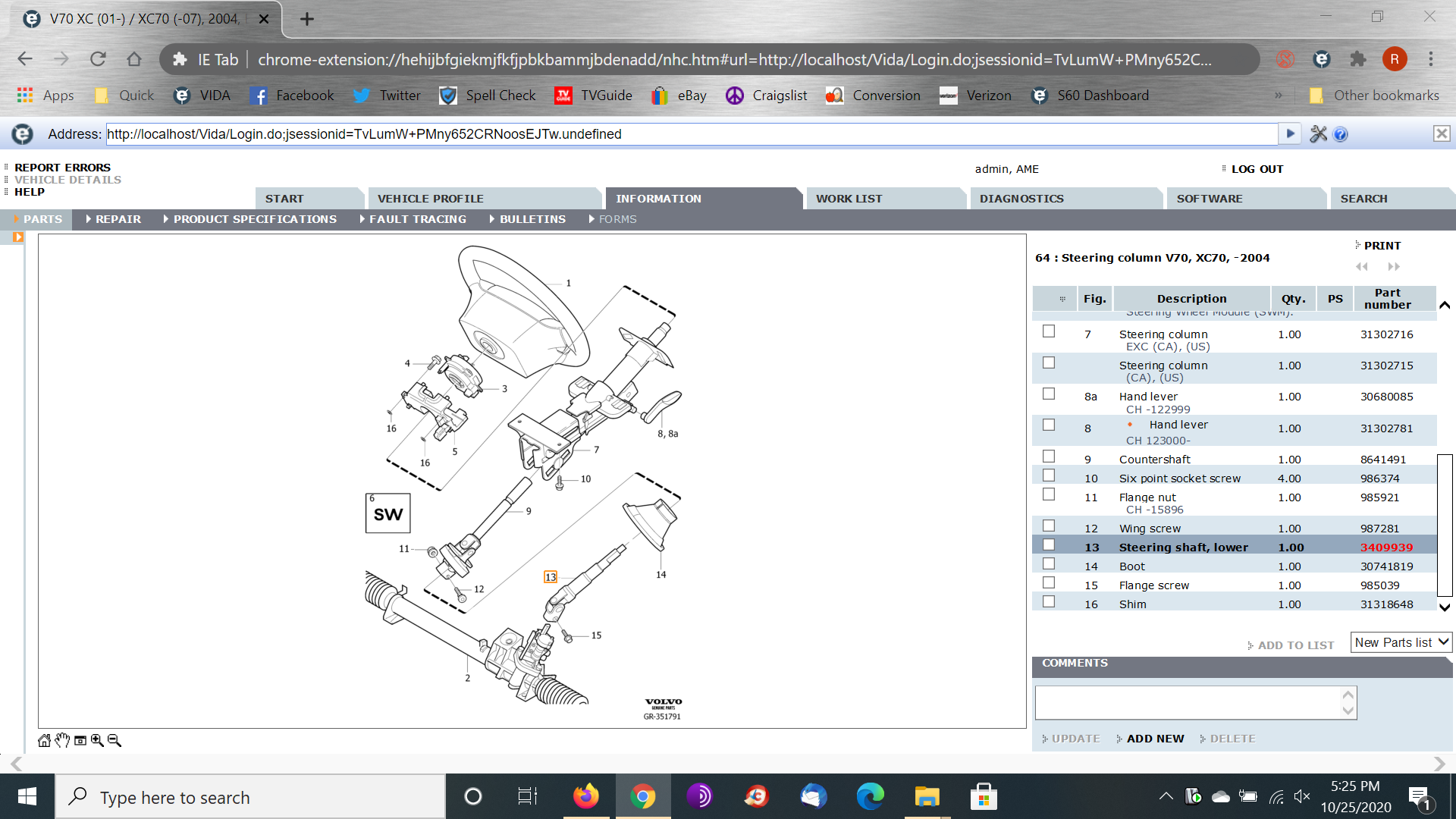Viewport: 1456px width, 819px height.
Task: Tick checkbox for Steering shaft, lower
Action: pyautogui.click(x=1049, y=545)
